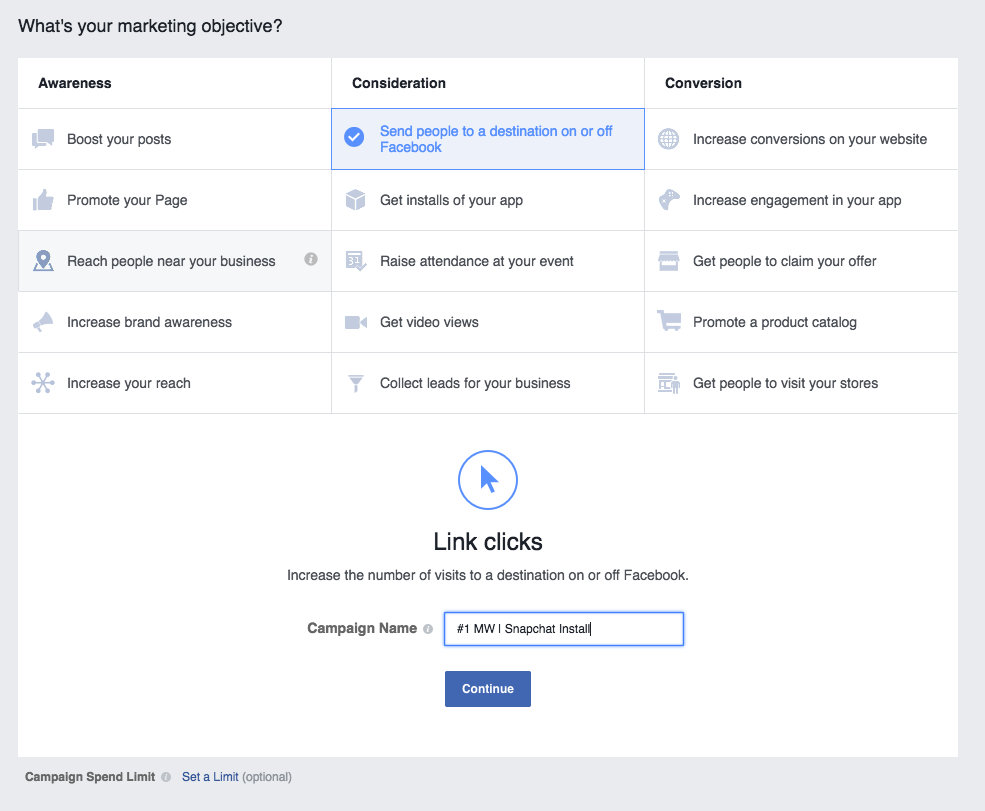Click the Consideration column header
This screenshot has width=985, height=811.
click(399, 83)
